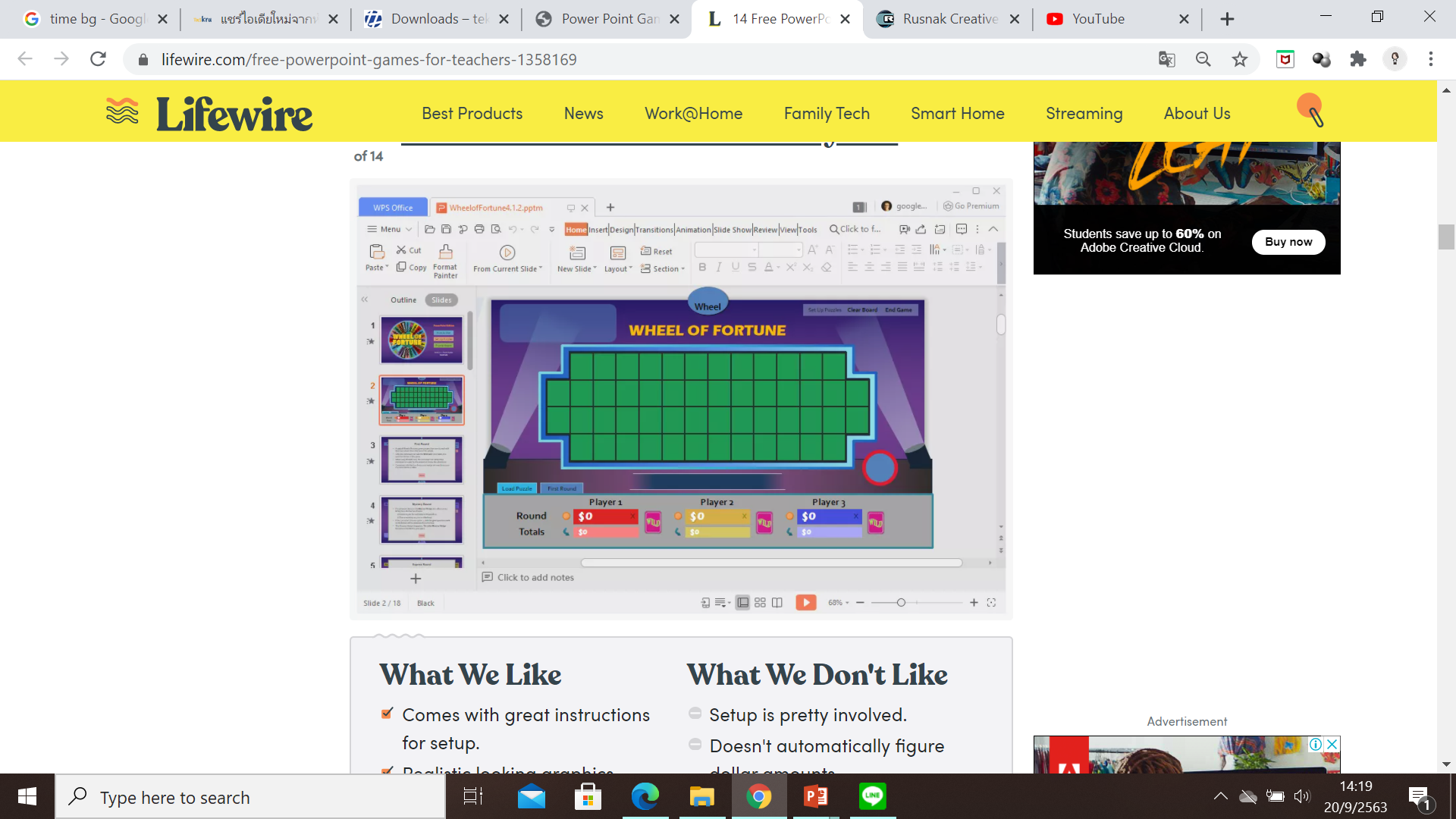The height and width of the screenshot is (819, 1456).
Task: Open the LINE app from the taskbar
Action: pyautogui.click(x=873, y=796)
